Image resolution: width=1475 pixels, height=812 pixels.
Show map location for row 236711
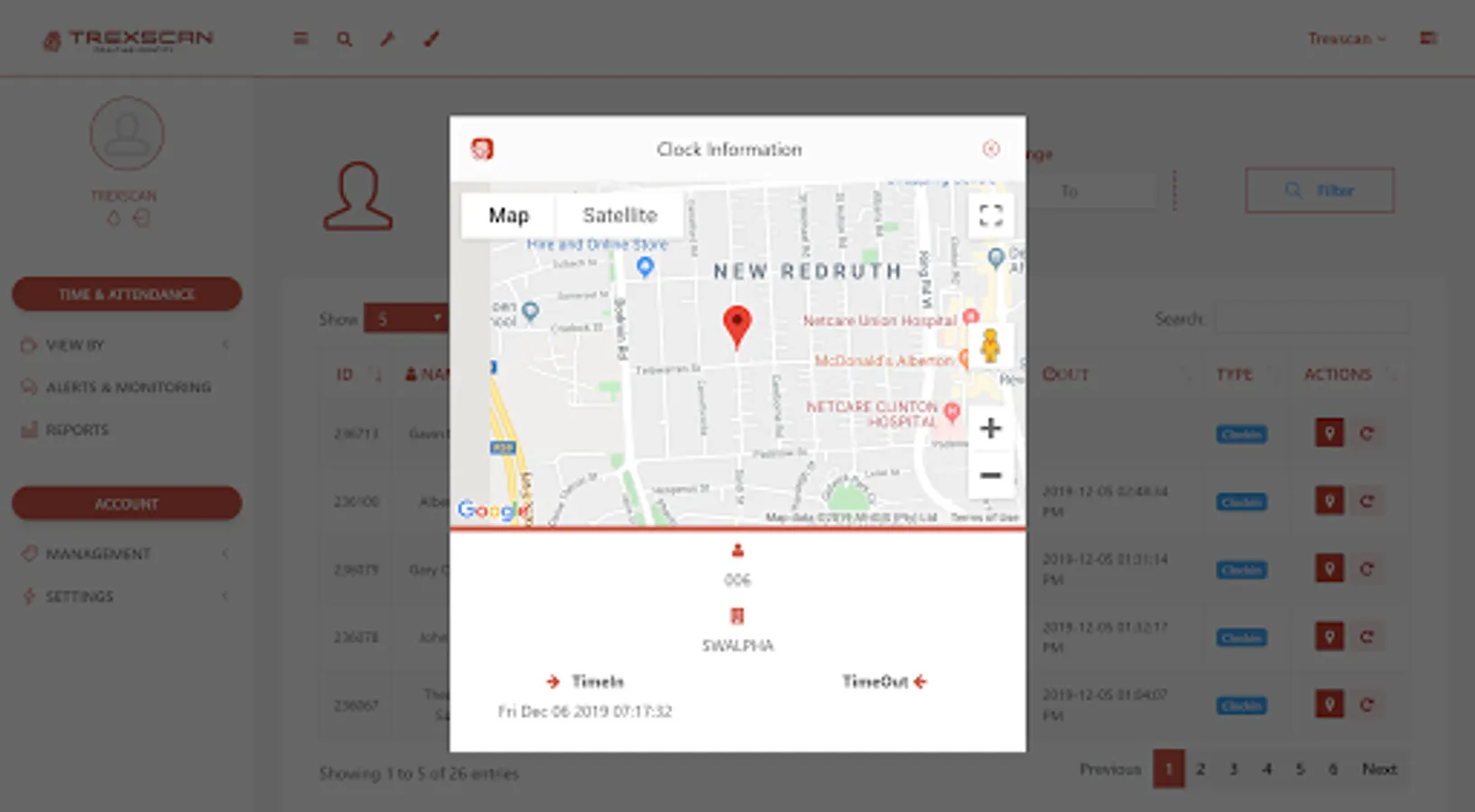coord(1329,433)
